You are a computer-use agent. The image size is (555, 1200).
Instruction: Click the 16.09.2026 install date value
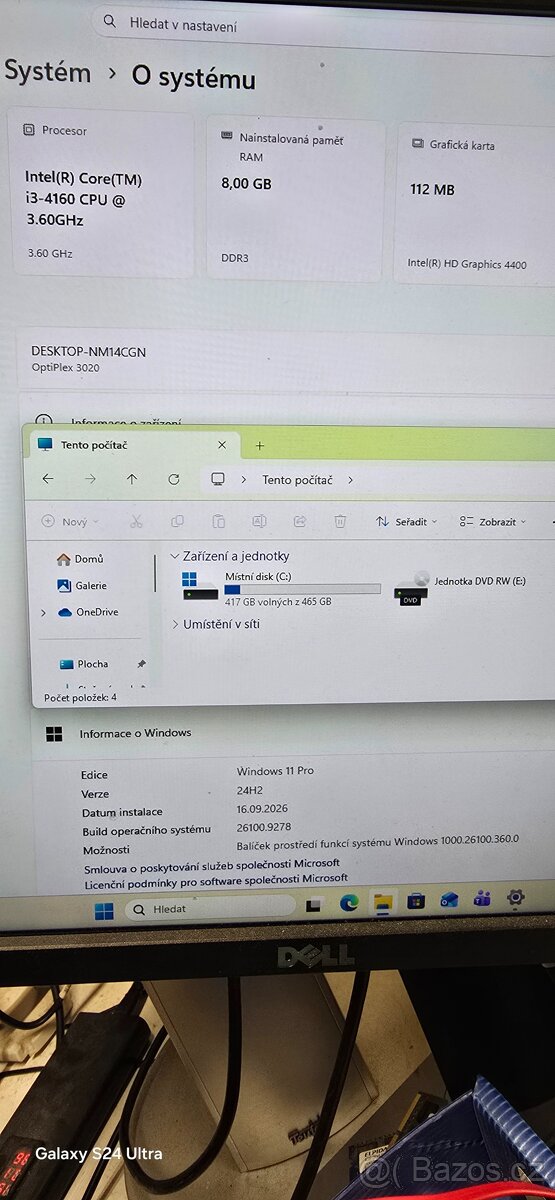pyautogui.click(x=263, y=808)
